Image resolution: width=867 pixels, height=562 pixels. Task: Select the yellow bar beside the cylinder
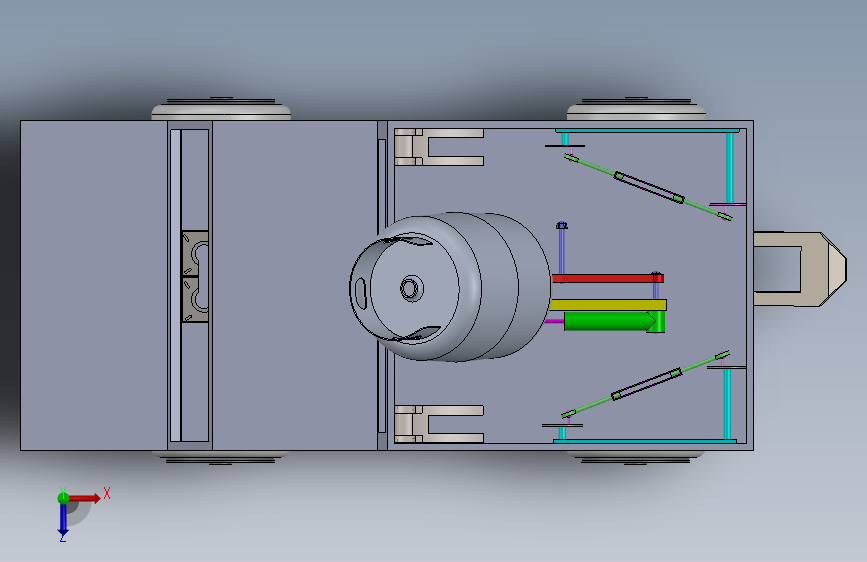pos(608,305)
